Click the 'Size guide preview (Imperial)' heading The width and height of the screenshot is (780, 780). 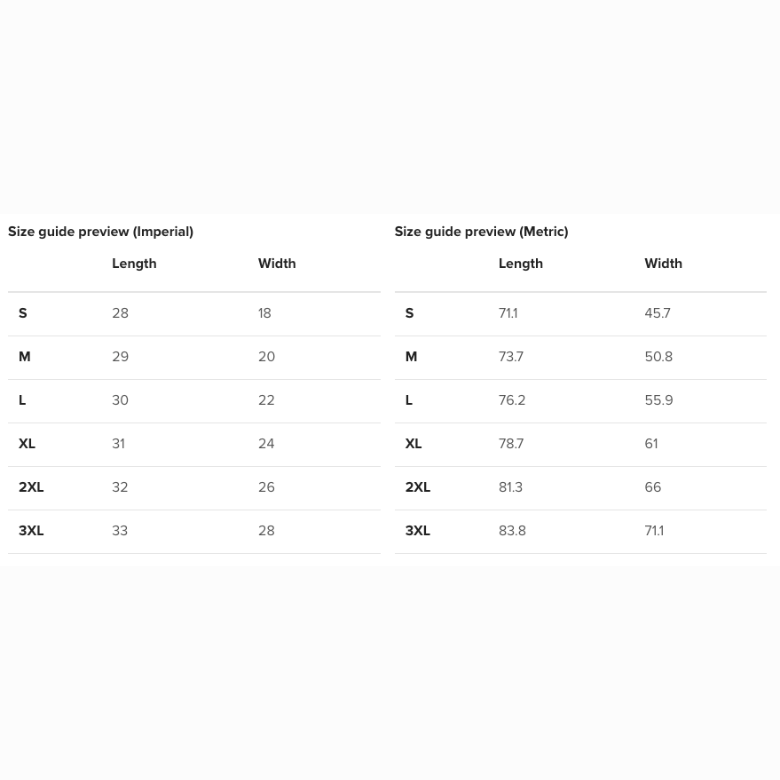(101, 231)
